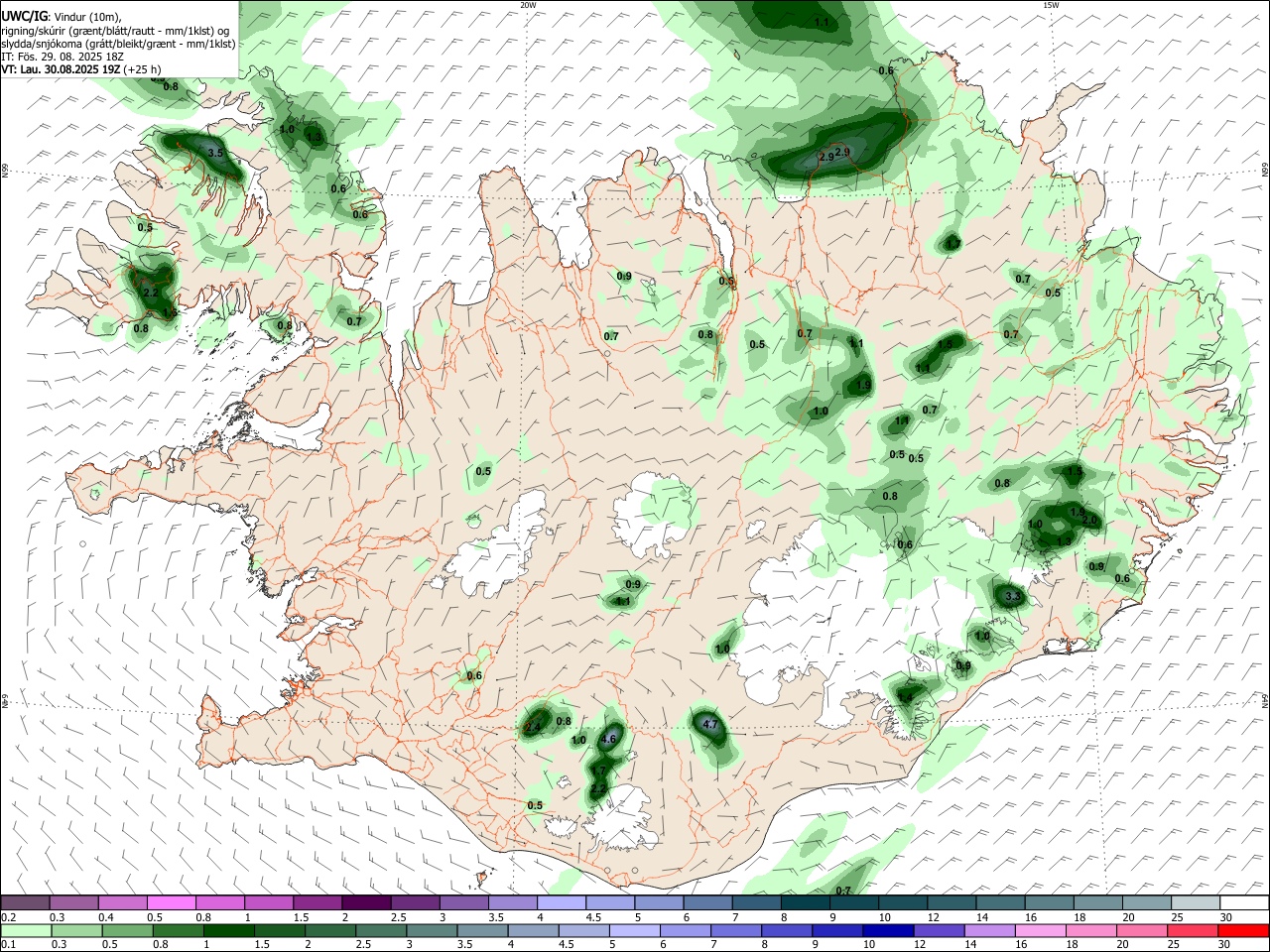
Task: Click the 'slydda/snjókoma' legend description line
Action: pyautogui.click(x=118, y=44)
